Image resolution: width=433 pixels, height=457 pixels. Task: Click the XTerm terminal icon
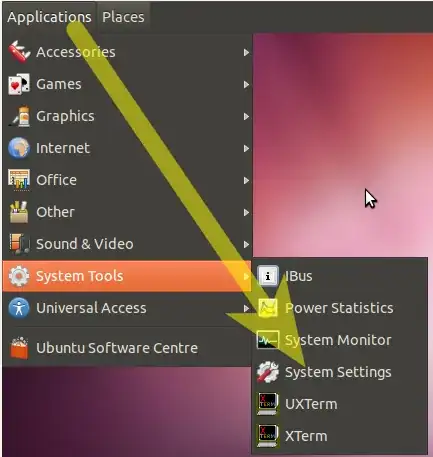(x=268, y=436)
